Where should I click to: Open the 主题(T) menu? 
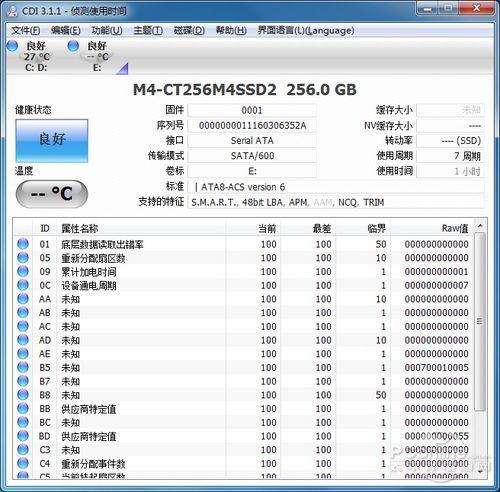pos(148,31)
